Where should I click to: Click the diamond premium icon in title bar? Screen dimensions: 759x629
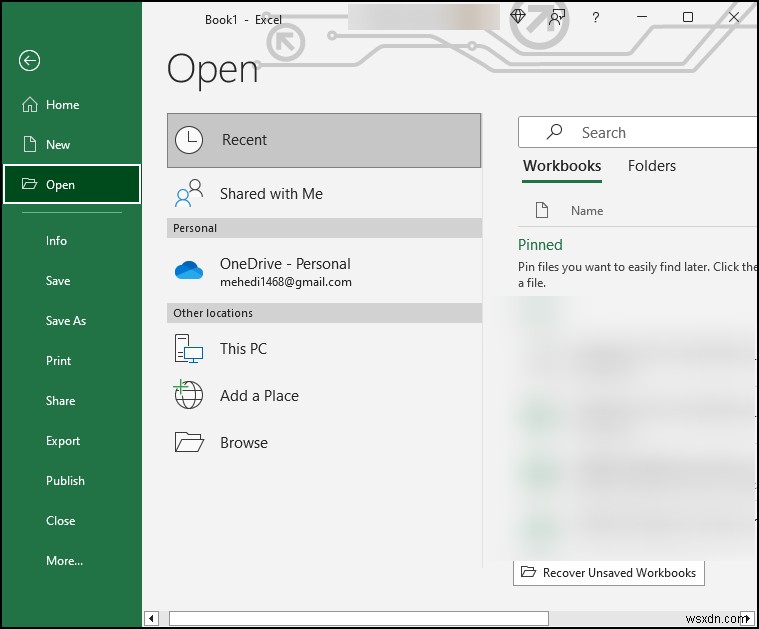518,17
